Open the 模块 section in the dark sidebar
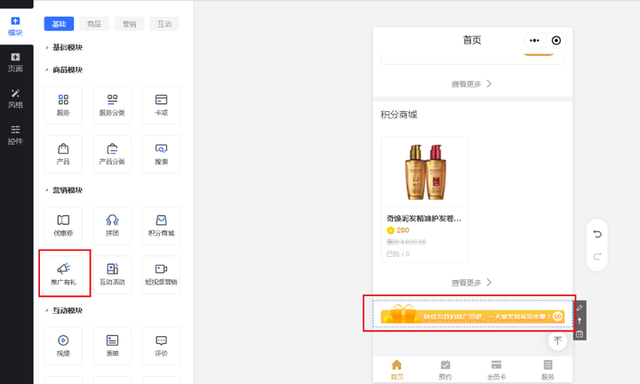Viewport: 640px width, 384px height. (x=16, y=26)
